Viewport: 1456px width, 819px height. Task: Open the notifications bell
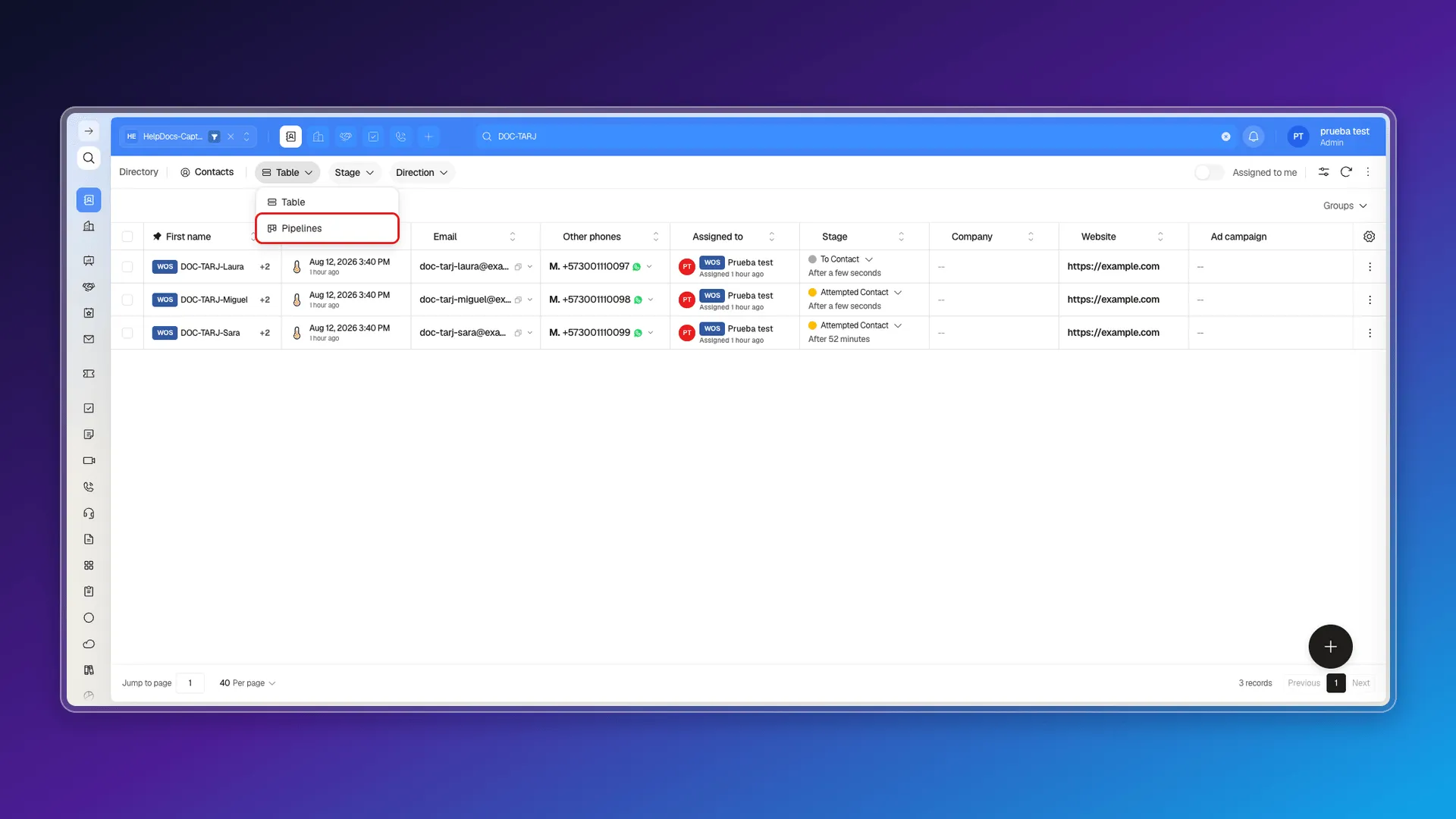(x=1254, y=136)
